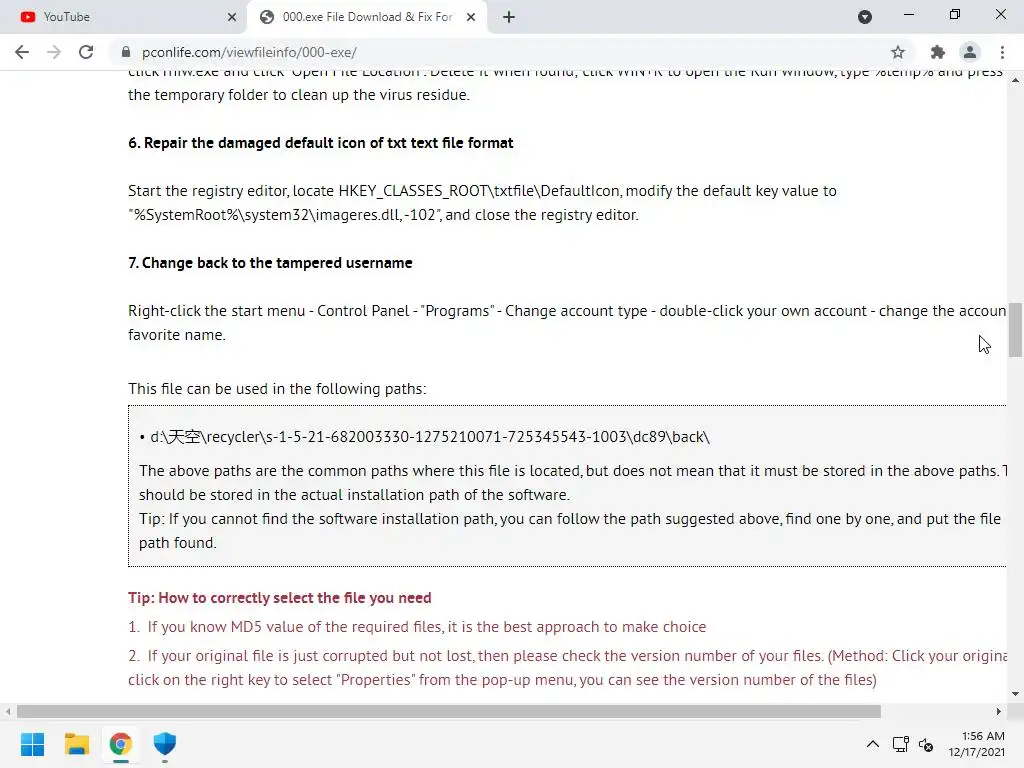This screenshot has width=1024, height=768.
Task: Open File Explorer from taskbar
Action: [x=76, y=744]
